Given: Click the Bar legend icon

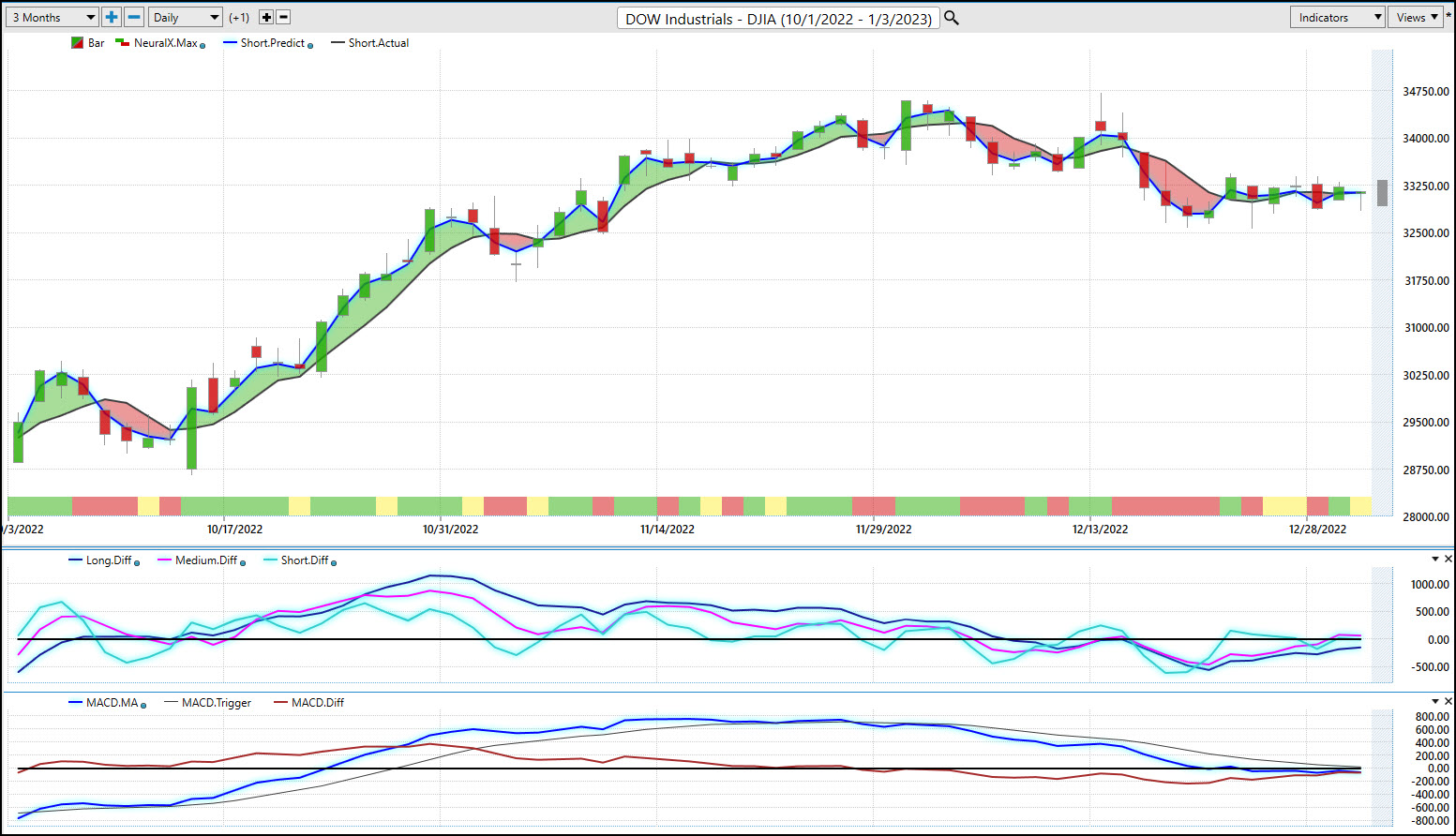Looking at the screenshot, I should pyautogui.click(x=77, y=43).
